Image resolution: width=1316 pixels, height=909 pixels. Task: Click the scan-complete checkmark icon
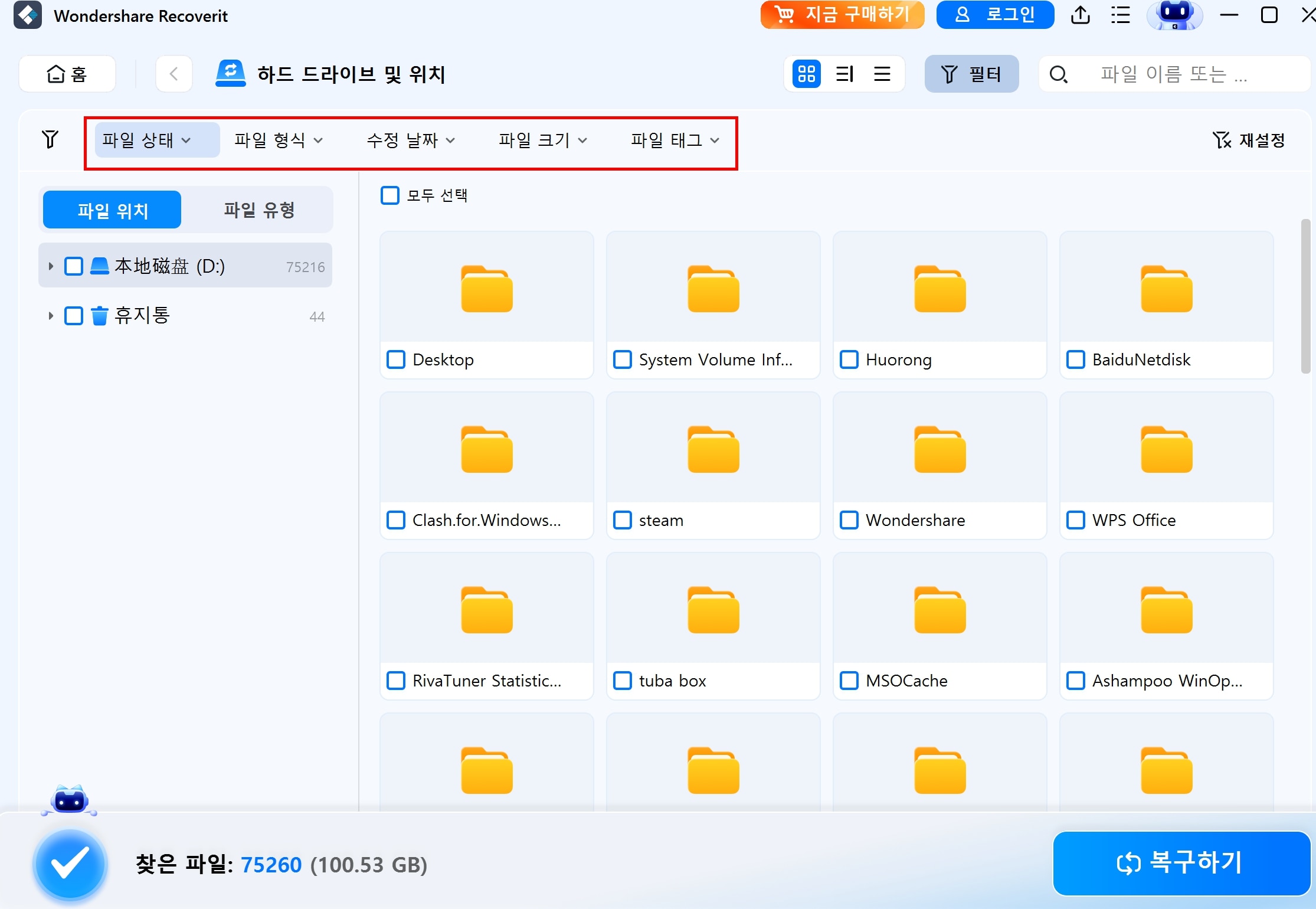pyautogui.click(x=70, y=864)
